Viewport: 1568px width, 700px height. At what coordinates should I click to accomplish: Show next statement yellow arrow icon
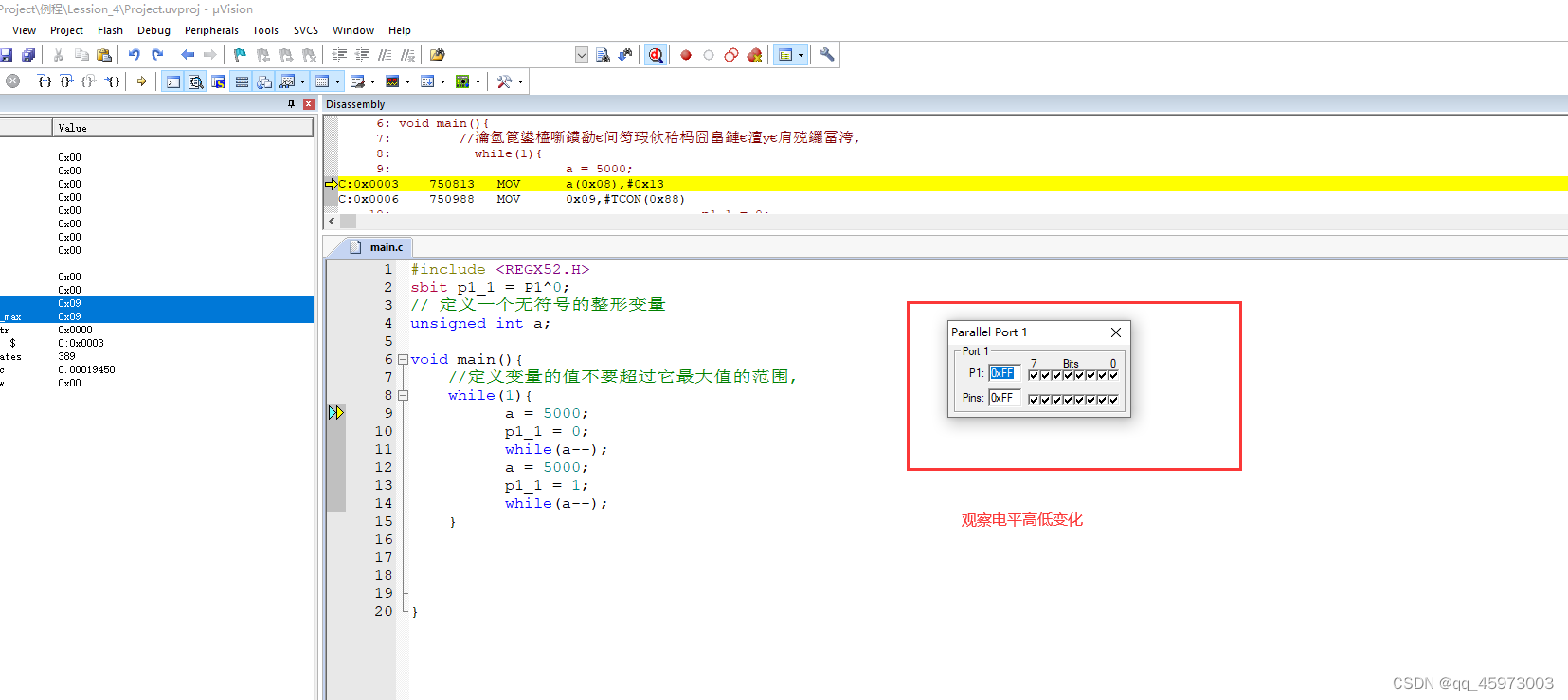tap(142, 81)
